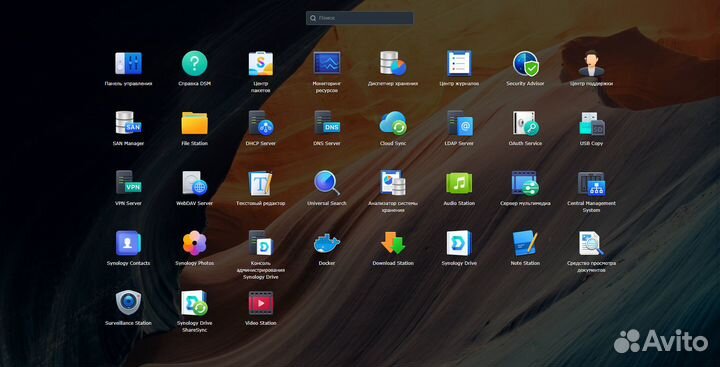The image size is (720, 367).
Task: Launch the Synology Drive app with the blue D icon
Action: pos(459,243)
